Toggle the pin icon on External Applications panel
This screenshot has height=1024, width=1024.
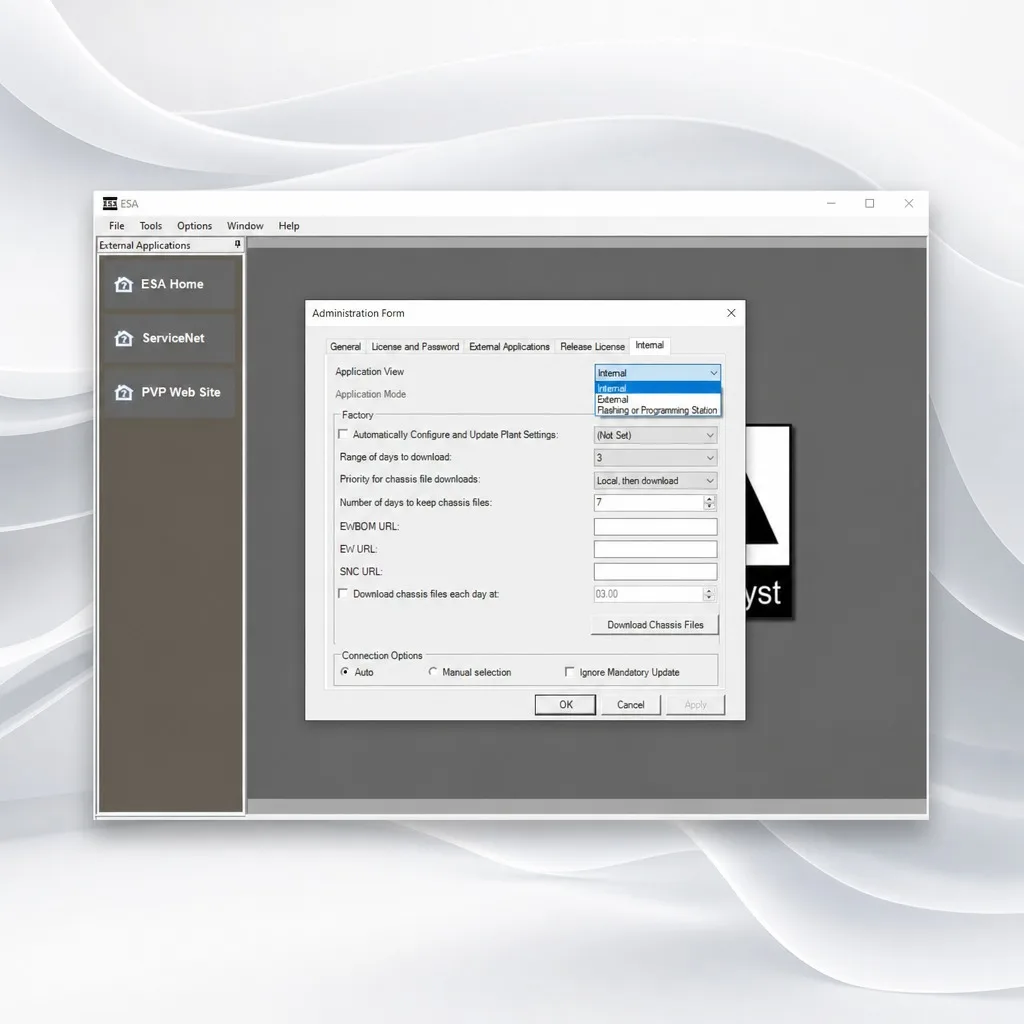(238, 244)
